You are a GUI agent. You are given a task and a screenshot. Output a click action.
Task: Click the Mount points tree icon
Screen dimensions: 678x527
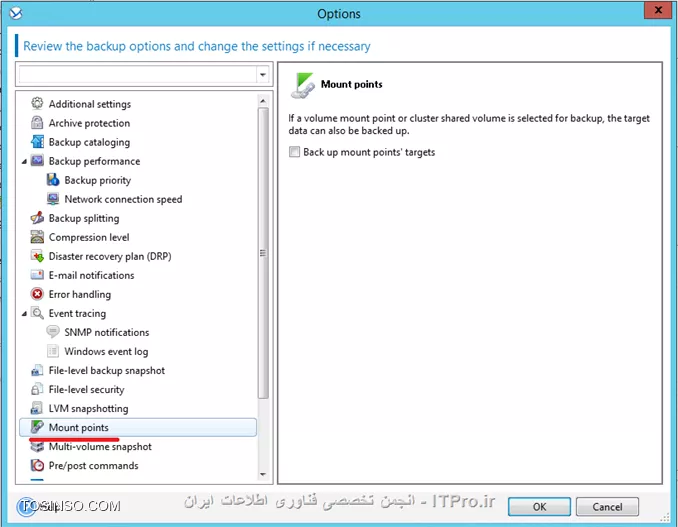pyautogui.click(x=37, y=427)
